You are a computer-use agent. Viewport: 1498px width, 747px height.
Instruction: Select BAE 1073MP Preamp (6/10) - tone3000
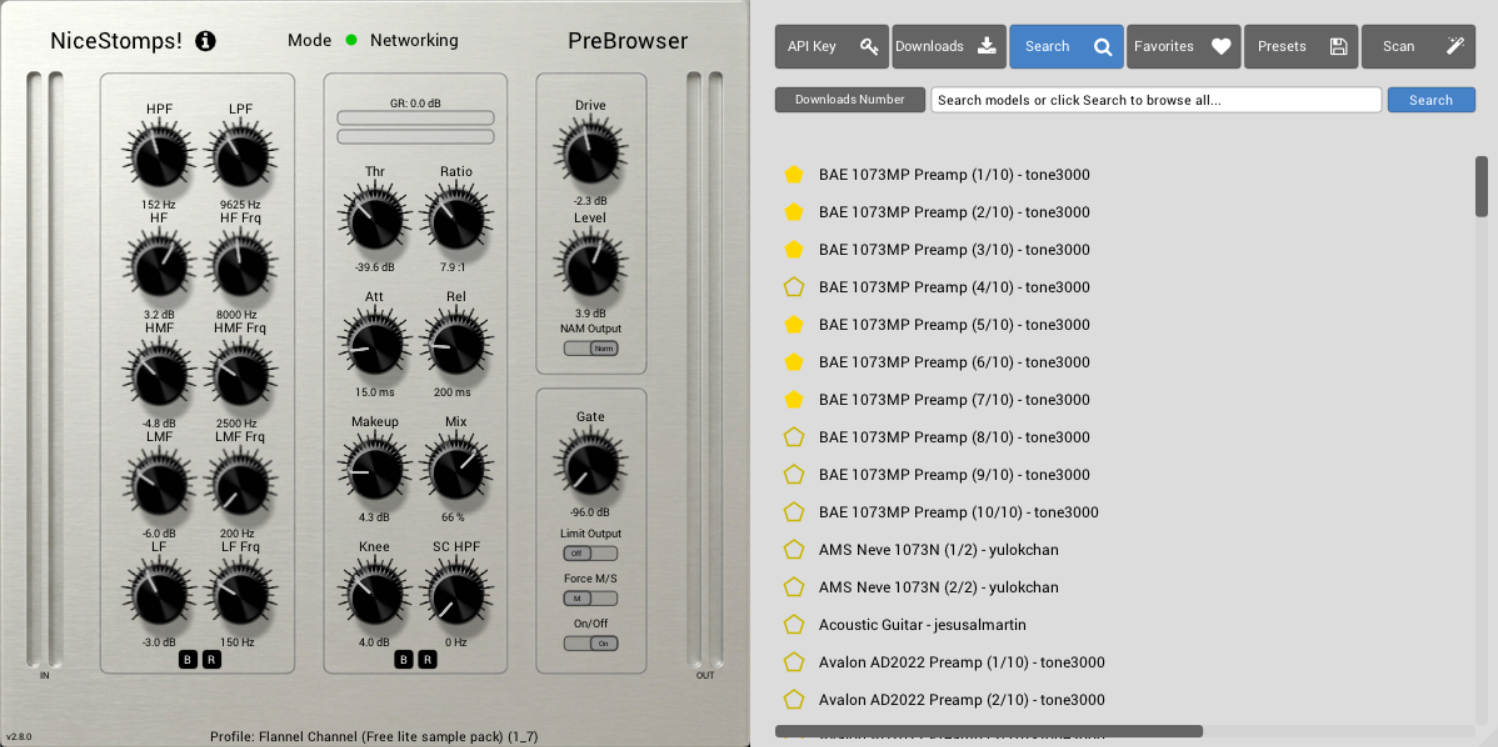[x=954, y=362]
